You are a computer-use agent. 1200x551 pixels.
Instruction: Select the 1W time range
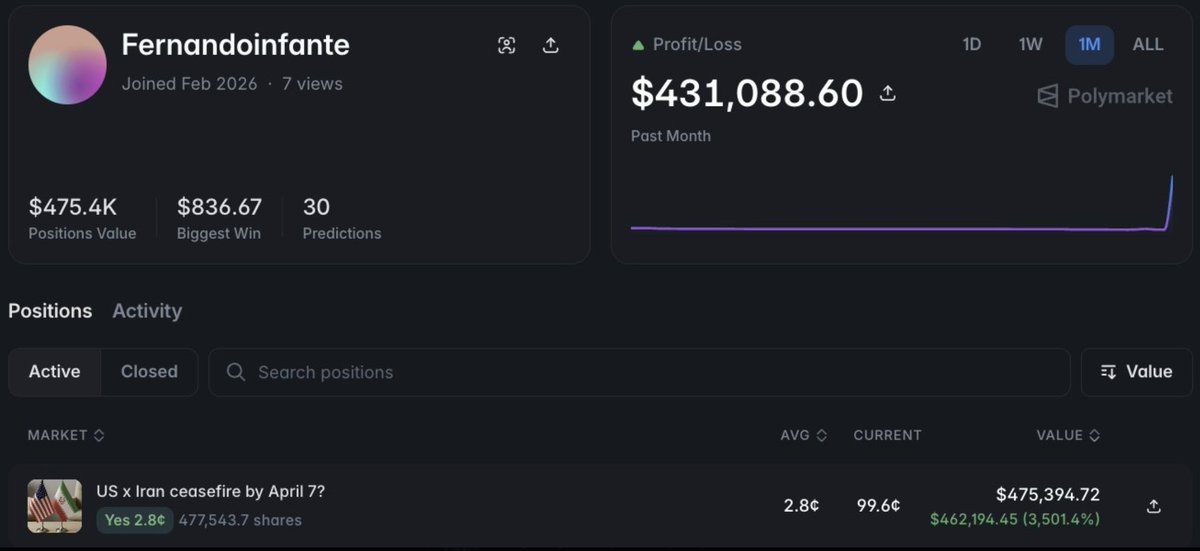[x=1030, y=45]
